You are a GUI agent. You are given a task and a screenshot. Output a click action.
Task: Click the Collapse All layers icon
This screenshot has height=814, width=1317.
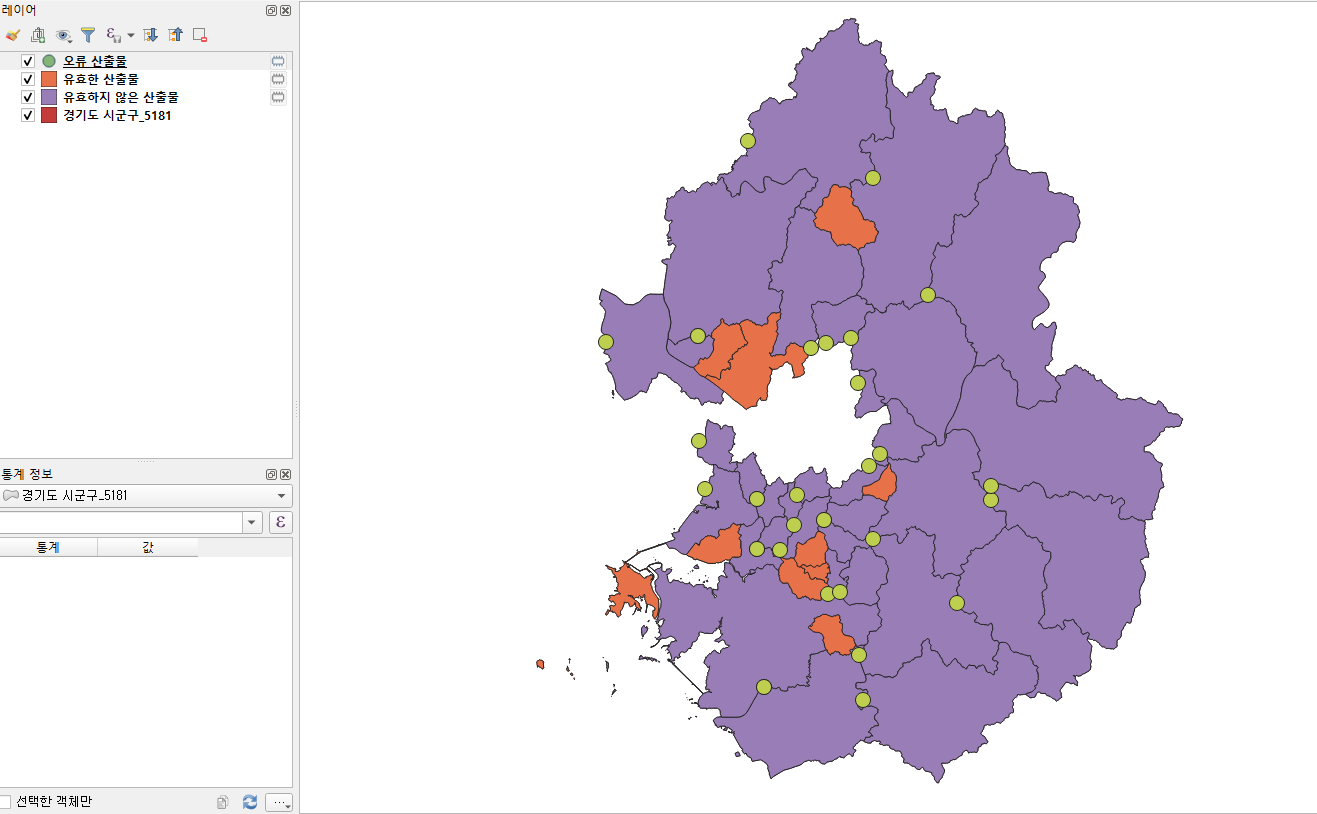pos(176,35)
